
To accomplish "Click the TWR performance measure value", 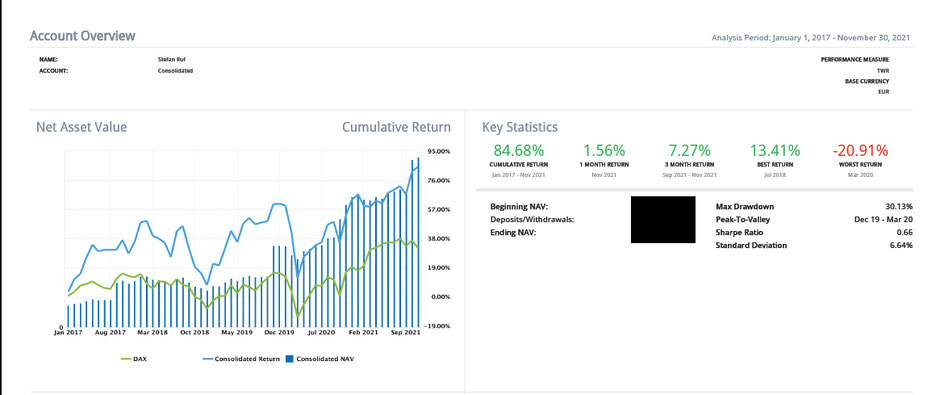I will point(883,70).
